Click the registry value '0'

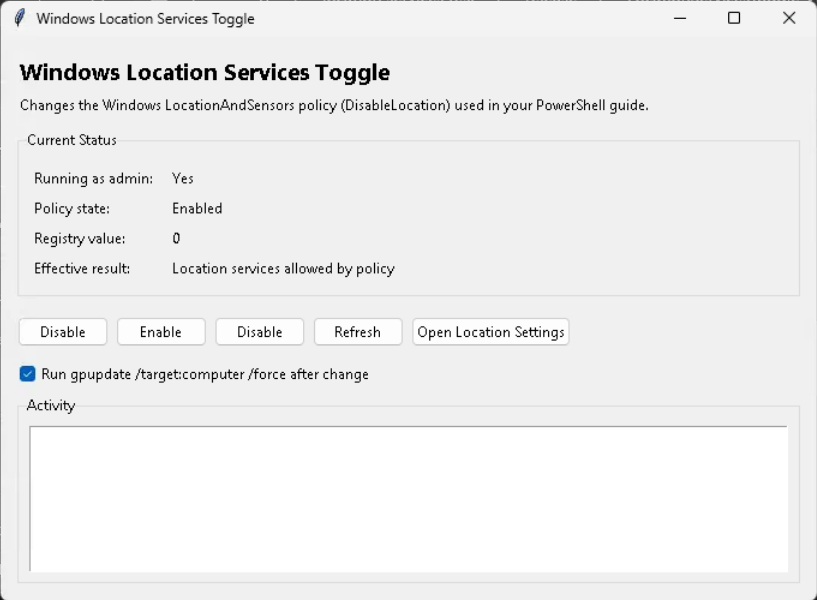pos(176,239)
